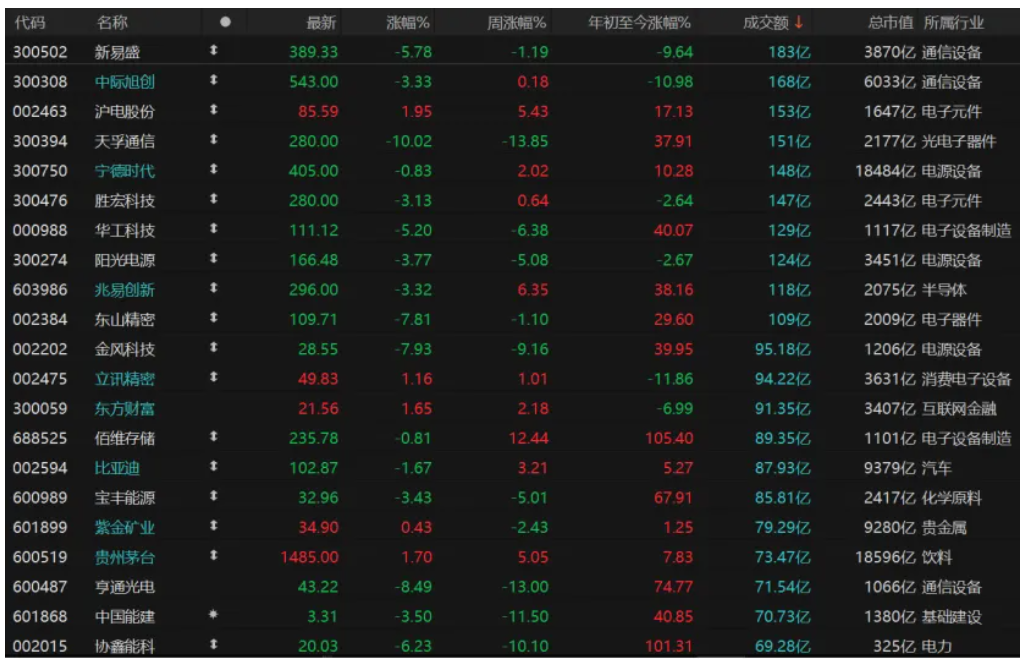The width and height of the screenshot is (1023, 662).
Task: Click the dot column header icon
Action: (225, 22)
